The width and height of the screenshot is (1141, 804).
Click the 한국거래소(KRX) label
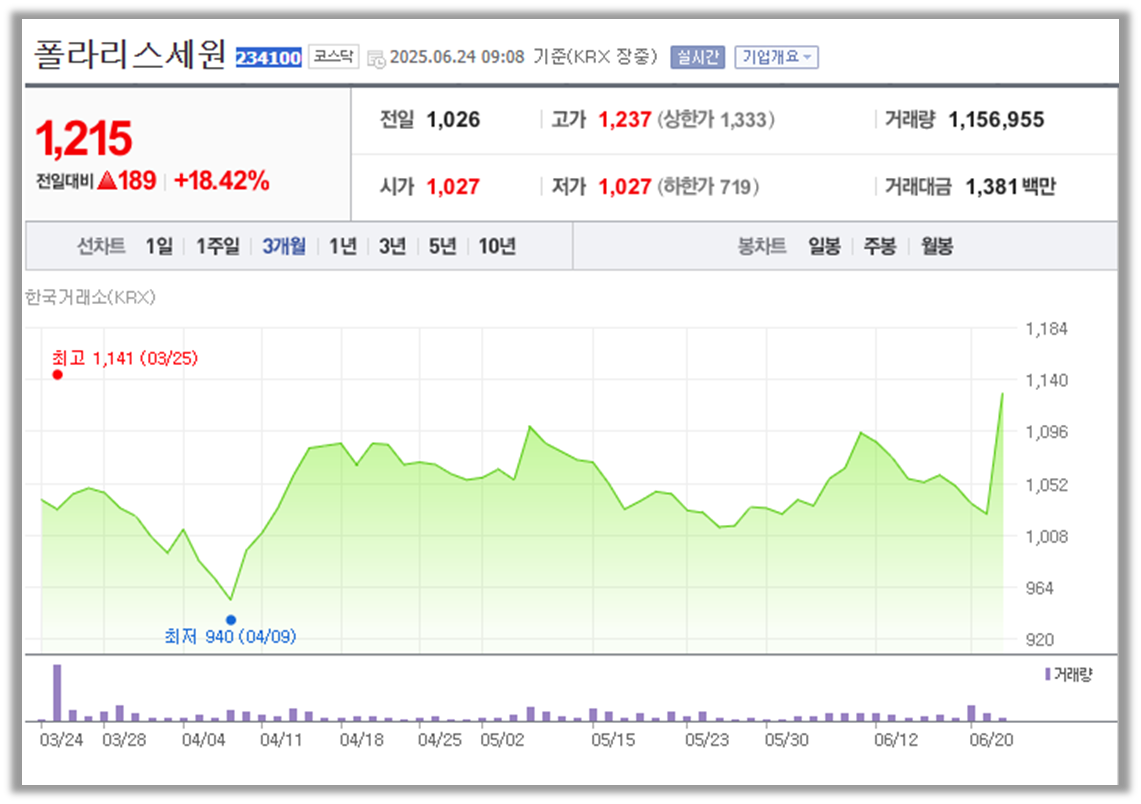(90, 297)
